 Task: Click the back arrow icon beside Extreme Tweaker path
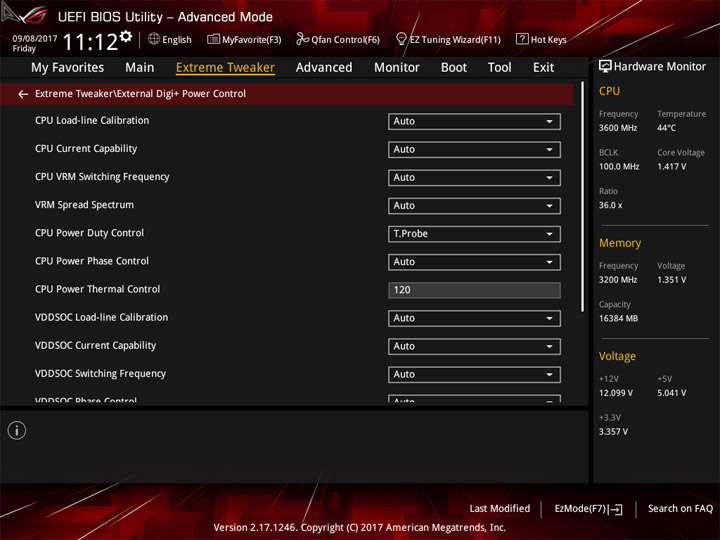23,94
